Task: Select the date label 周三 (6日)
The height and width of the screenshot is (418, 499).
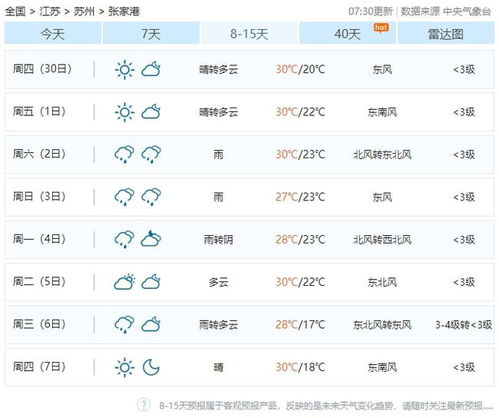Action: tap(39, 324)
